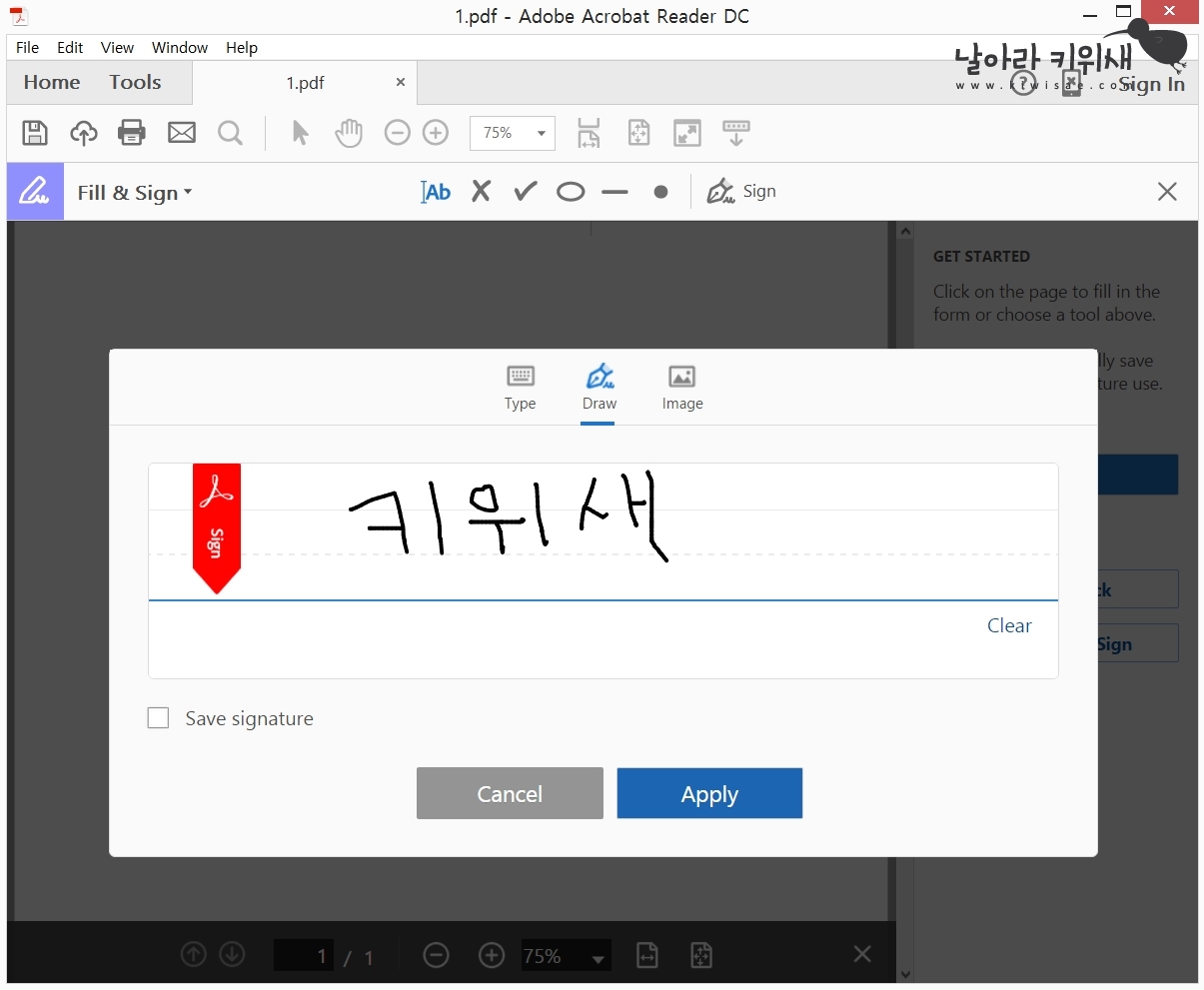Click the Save file icon in toolbar
1204x990 pixels.
[x=35, y=133]
